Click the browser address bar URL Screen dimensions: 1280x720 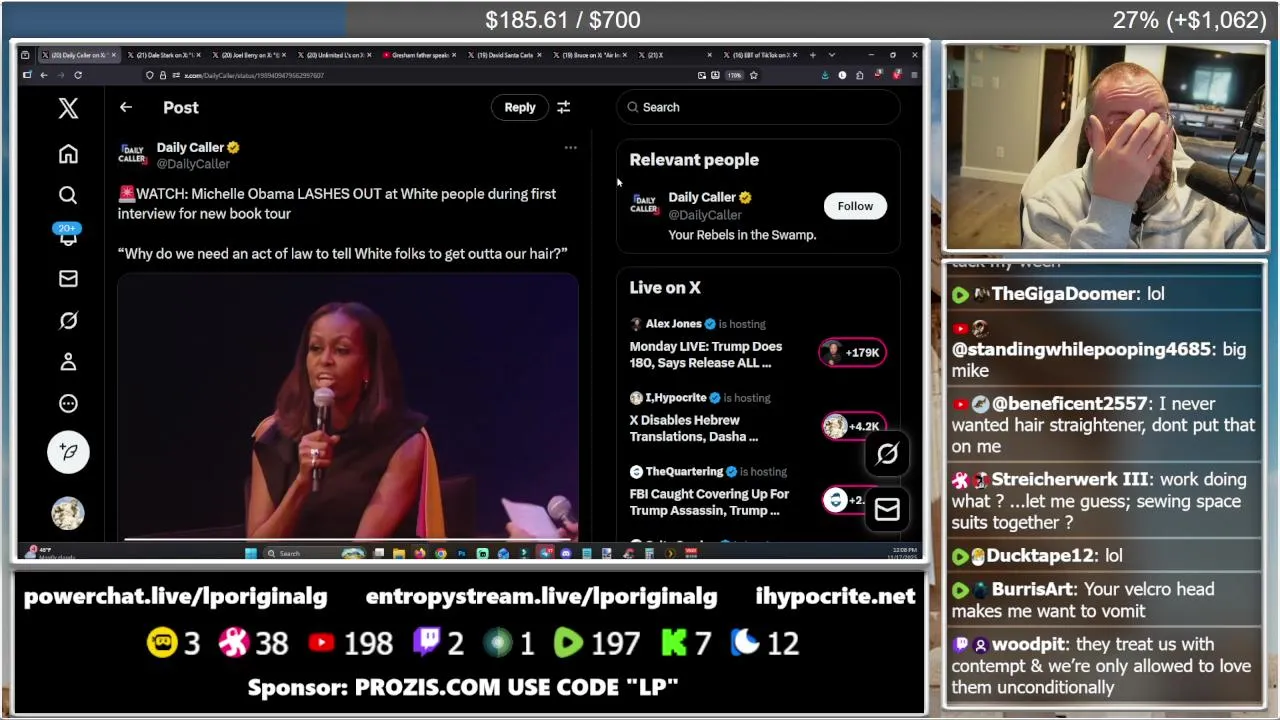[254, 75]
